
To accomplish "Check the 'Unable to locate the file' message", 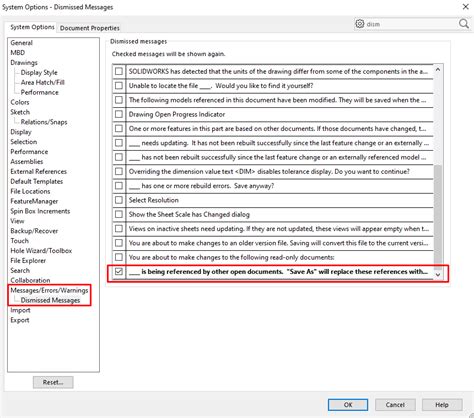I will click(119, 86).
